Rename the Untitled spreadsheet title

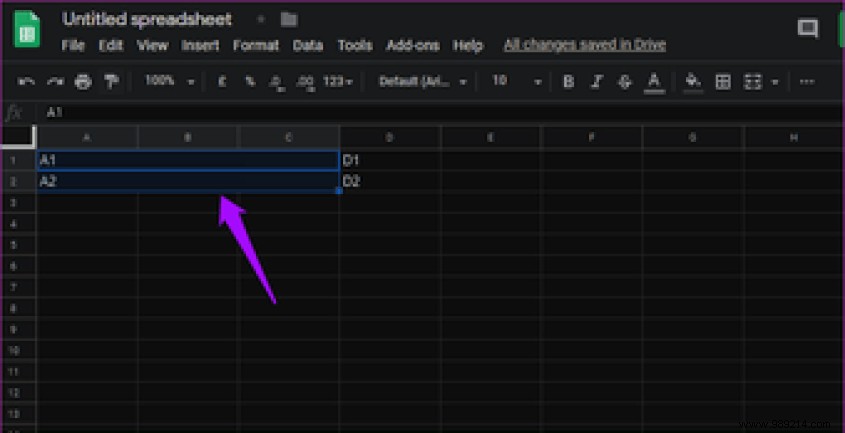147,19
